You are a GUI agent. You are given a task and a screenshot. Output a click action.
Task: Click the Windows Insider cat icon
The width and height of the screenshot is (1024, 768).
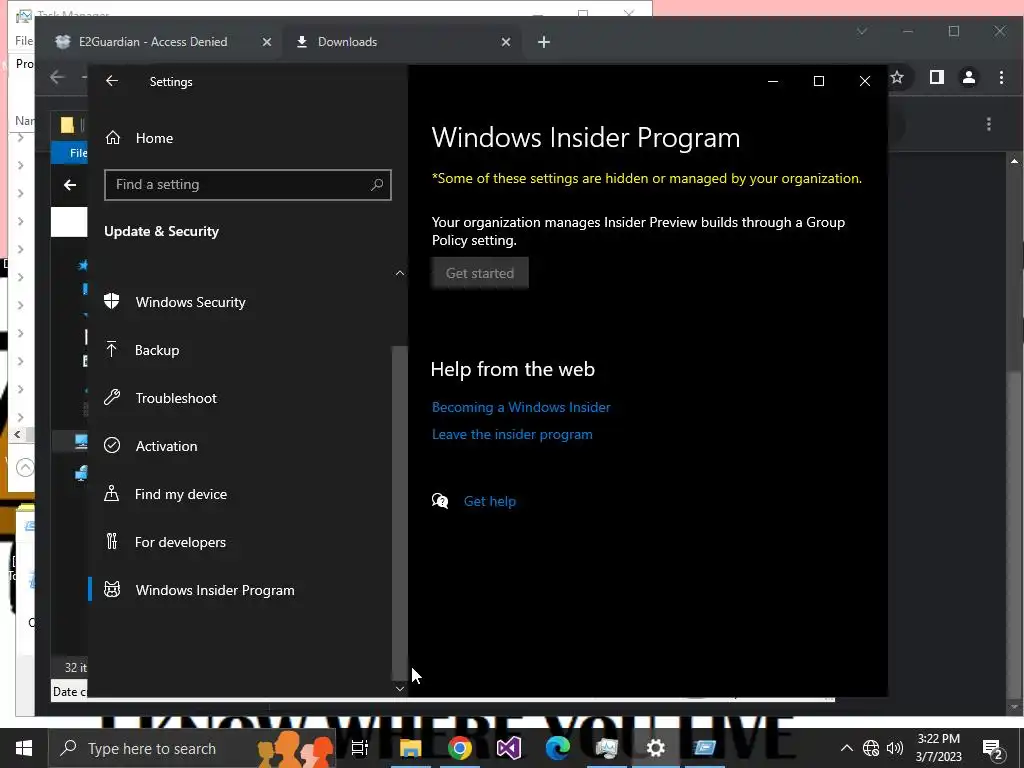point(112,590)
